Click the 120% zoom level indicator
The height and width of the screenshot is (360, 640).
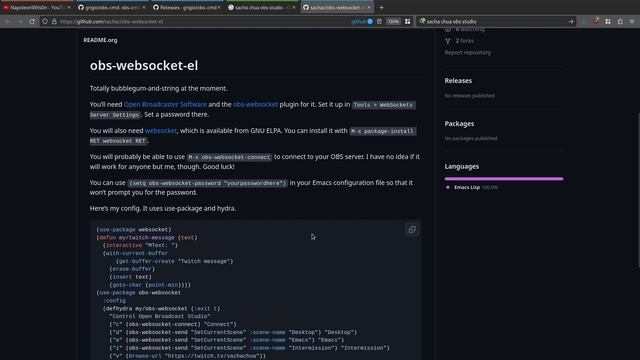pos(393,21)
